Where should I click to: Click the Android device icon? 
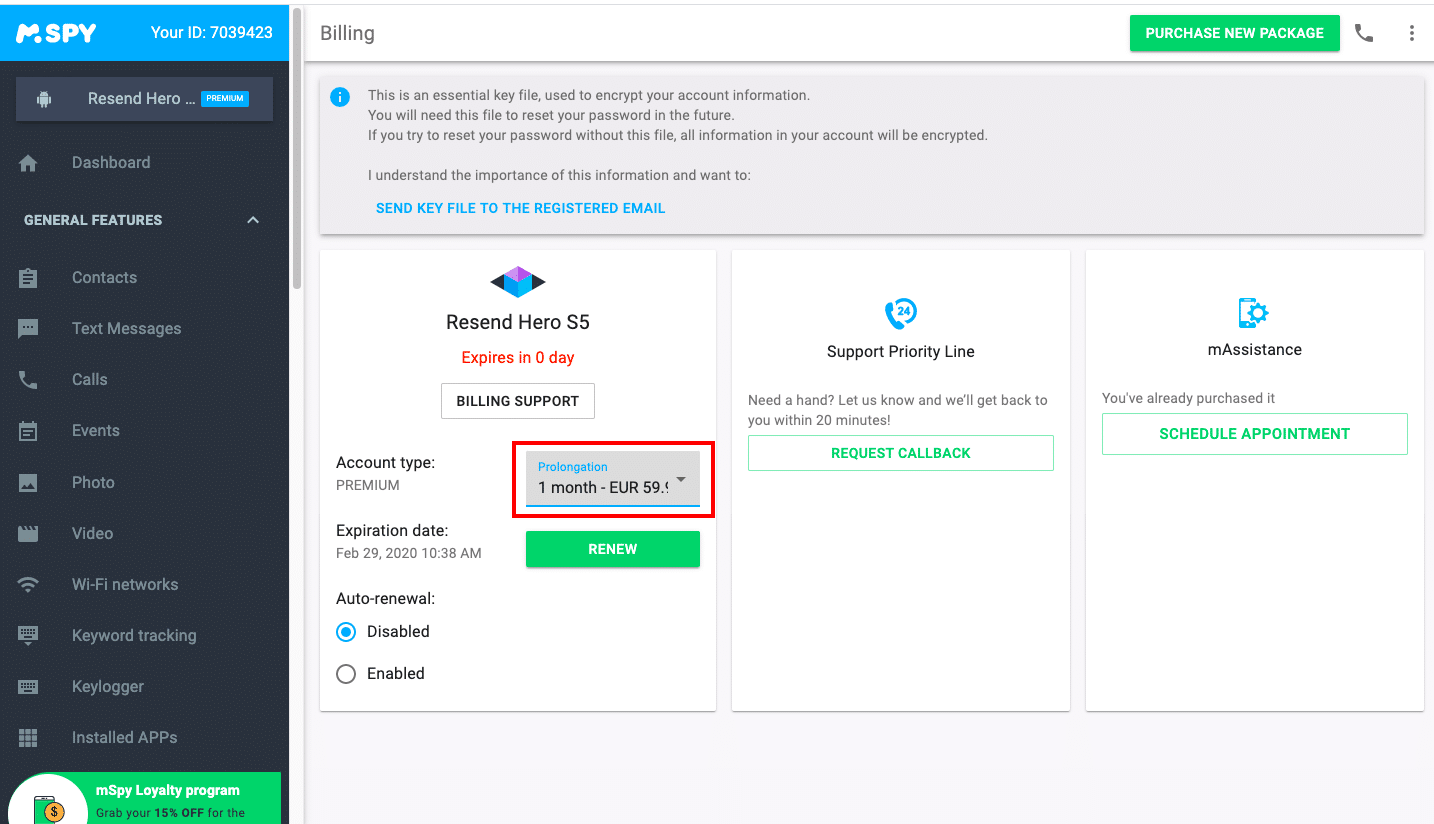point(43,99)
